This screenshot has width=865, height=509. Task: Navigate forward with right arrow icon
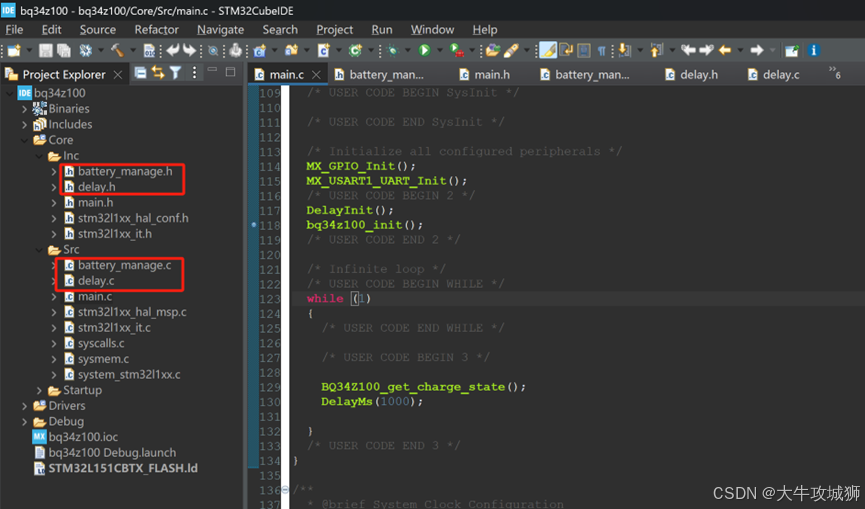[757, 51]
